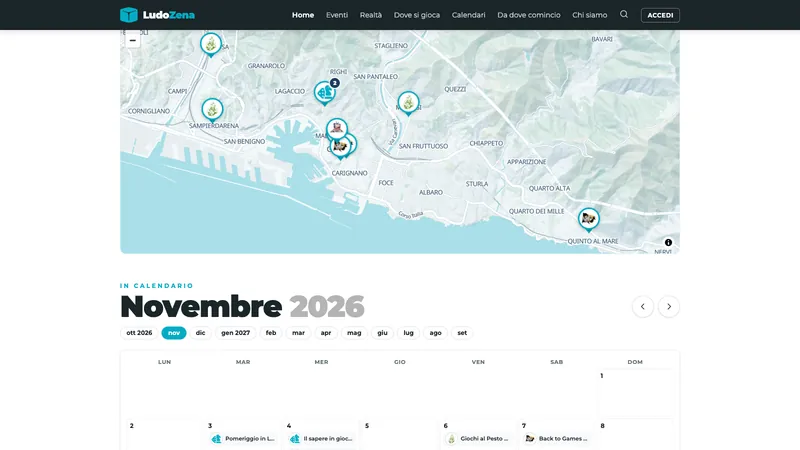This screenshot has width=800, height=450.
Task: Open the Giochi al Pesto event
Action: pyautogui.click(x=479, y=439)
